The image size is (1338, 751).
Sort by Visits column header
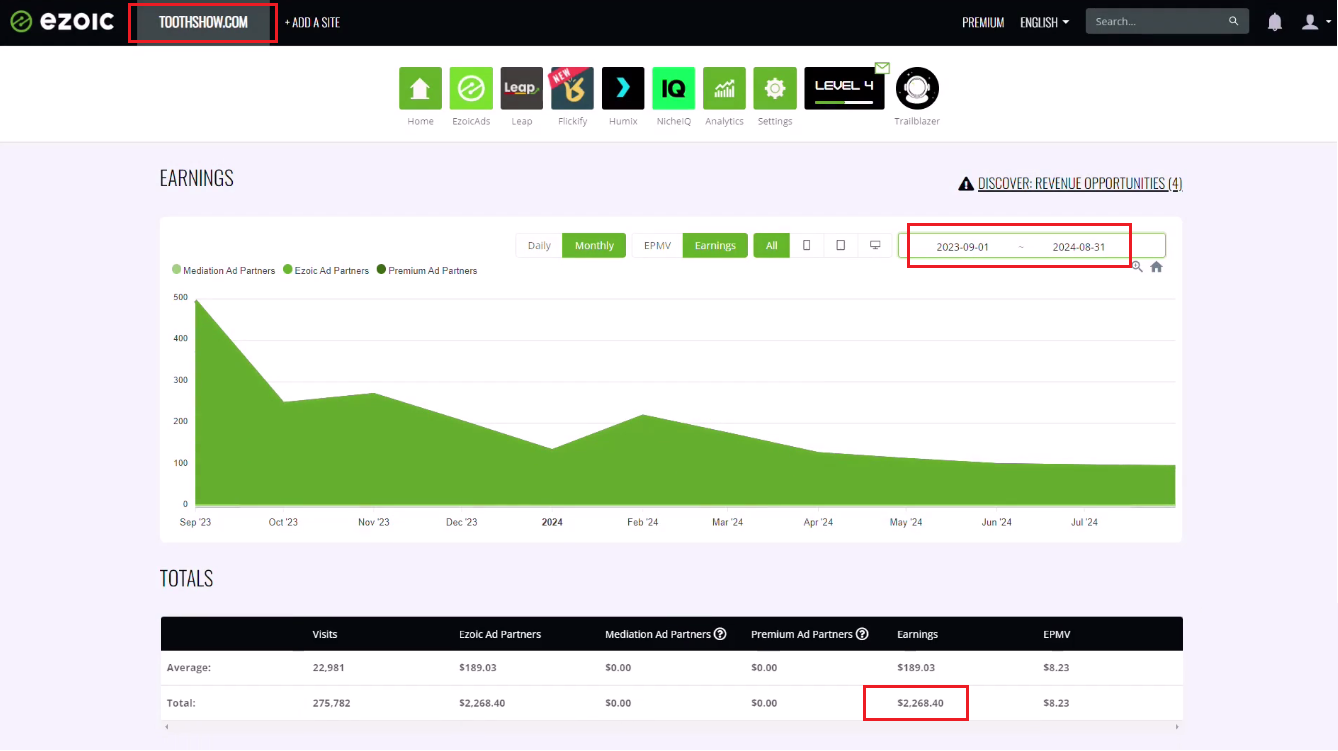(325, 634)
